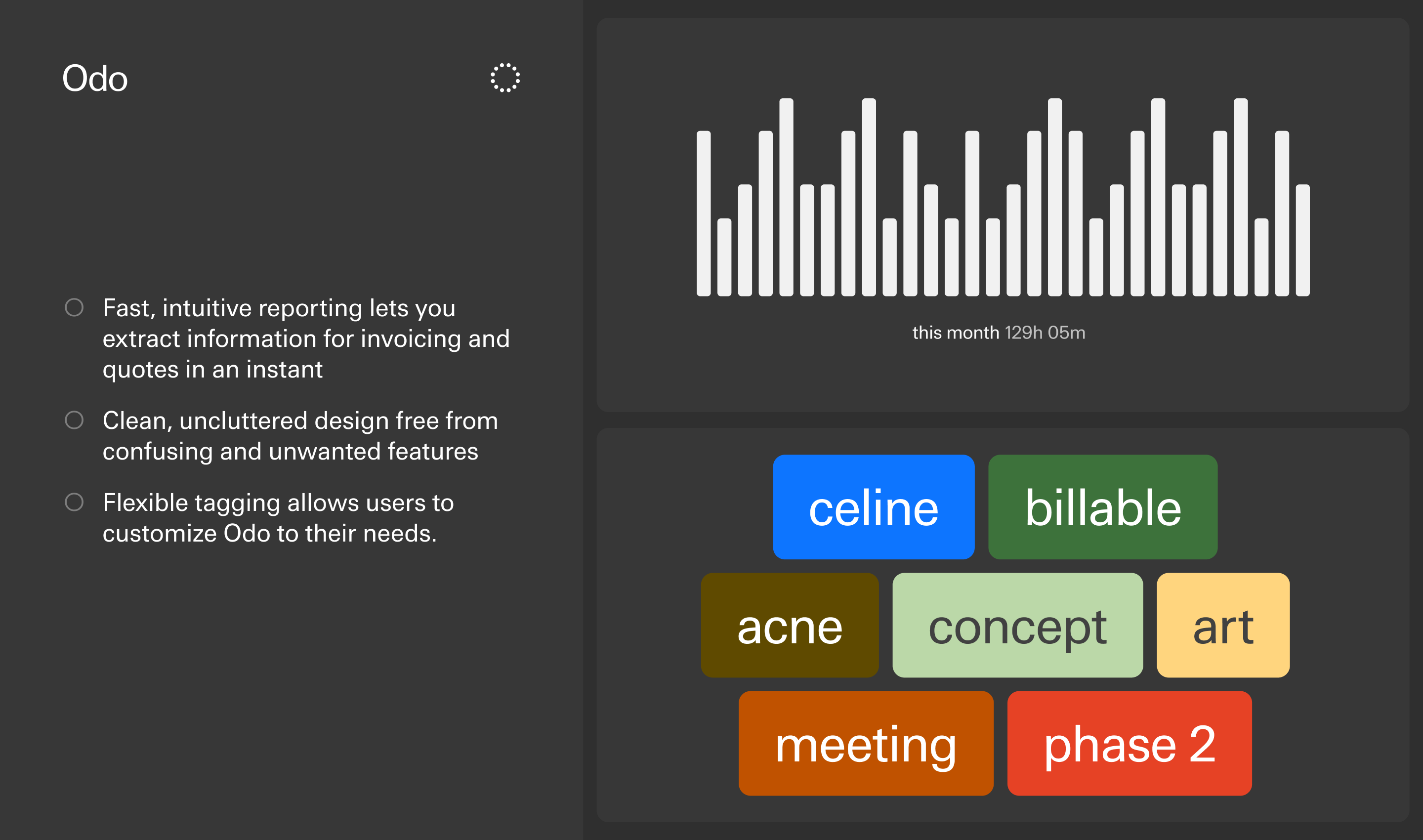Select the flexible tagging radio bullet
The height and width of the screenshot is (840, 1423).
tap(74, 502)
